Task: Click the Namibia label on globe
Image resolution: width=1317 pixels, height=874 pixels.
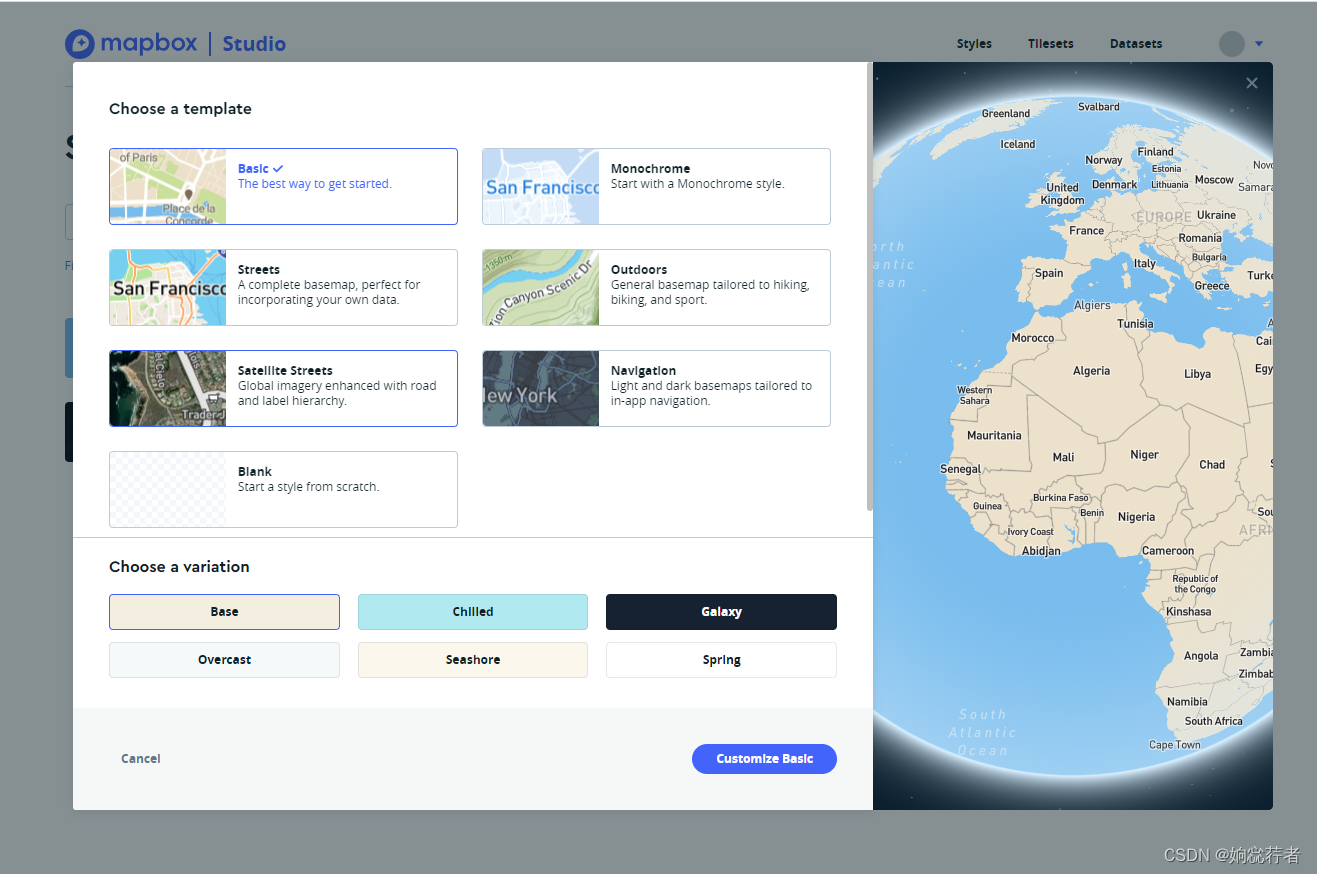Action: (1187, 702)
